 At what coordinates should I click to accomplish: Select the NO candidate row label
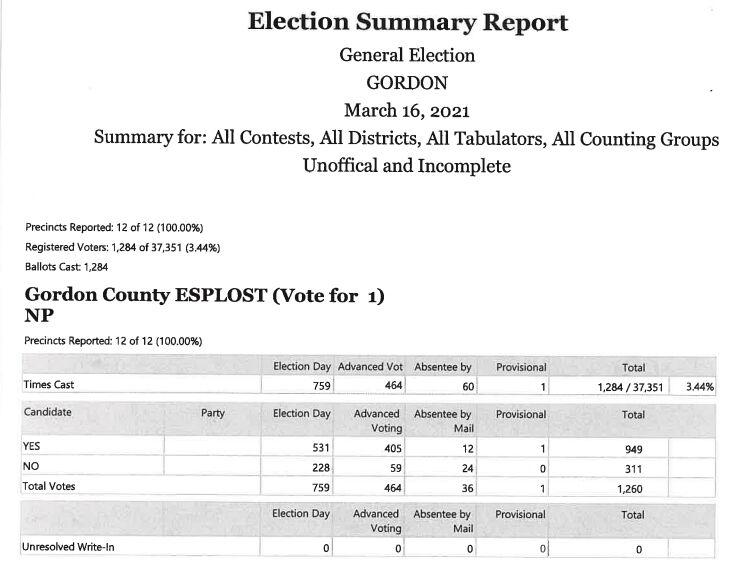[x=31, y=466]
